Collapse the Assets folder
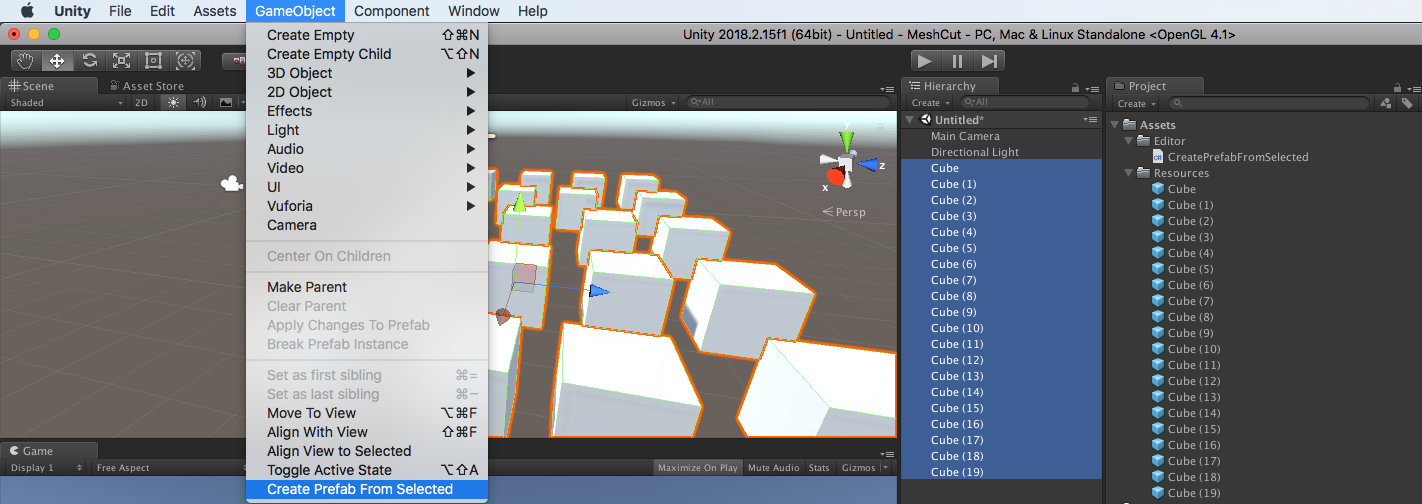Image resolution: width=1422 pixels, height=504 pixels. (x=1115, y=125)
